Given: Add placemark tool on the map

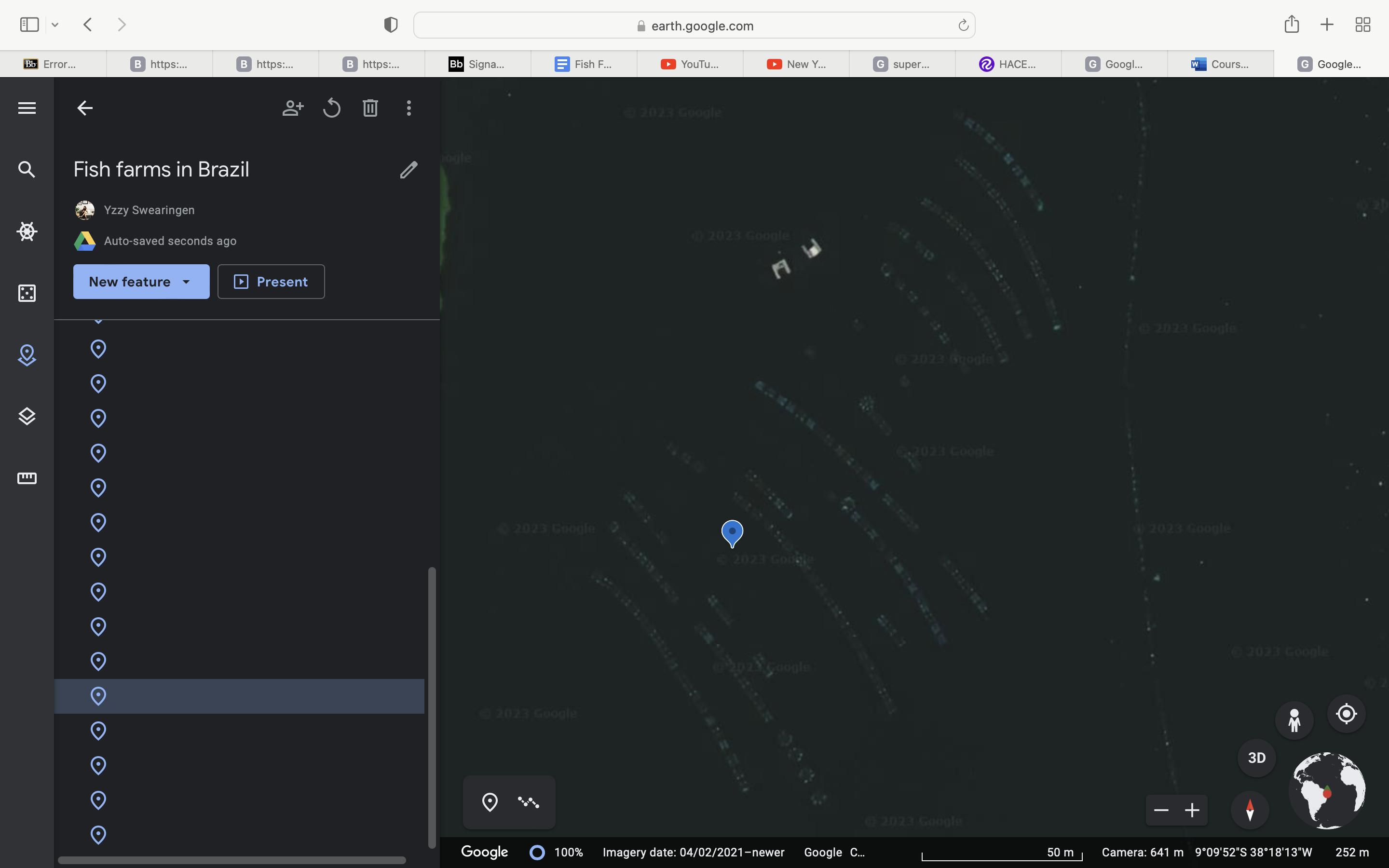Looking at the screenshot, I should [x=490, y=802].
